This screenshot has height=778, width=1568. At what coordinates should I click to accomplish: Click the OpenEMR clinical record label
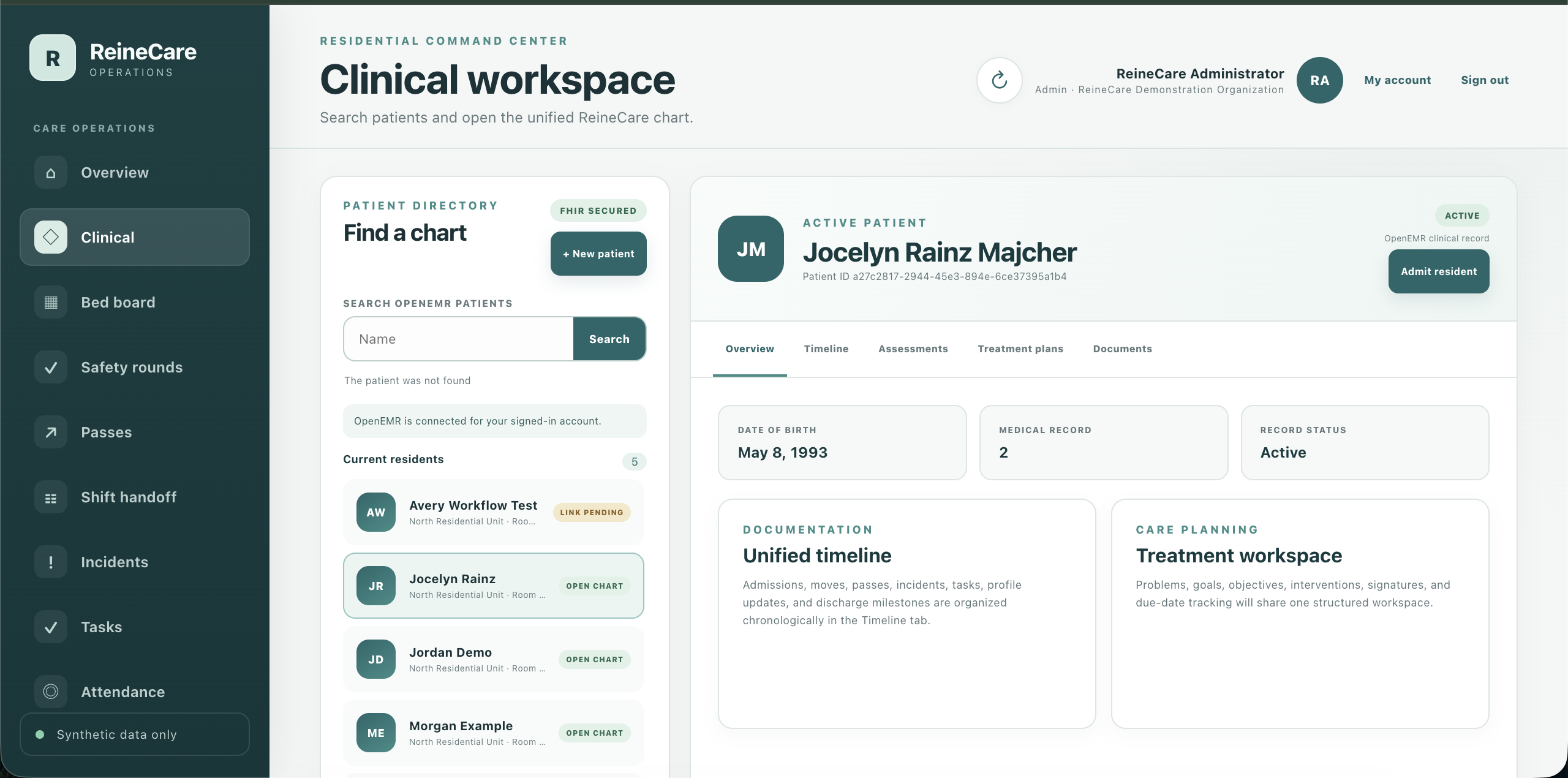1436,238
